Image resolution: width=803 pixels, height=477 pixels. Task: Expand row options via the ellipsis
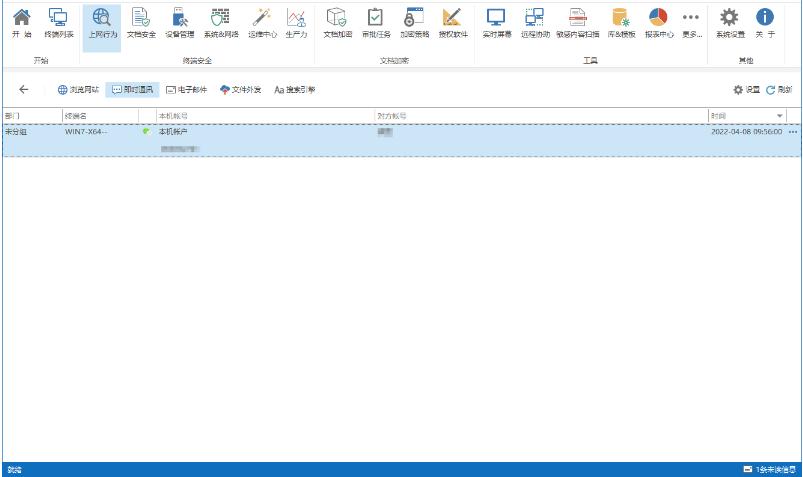click(x=793, y=132)
